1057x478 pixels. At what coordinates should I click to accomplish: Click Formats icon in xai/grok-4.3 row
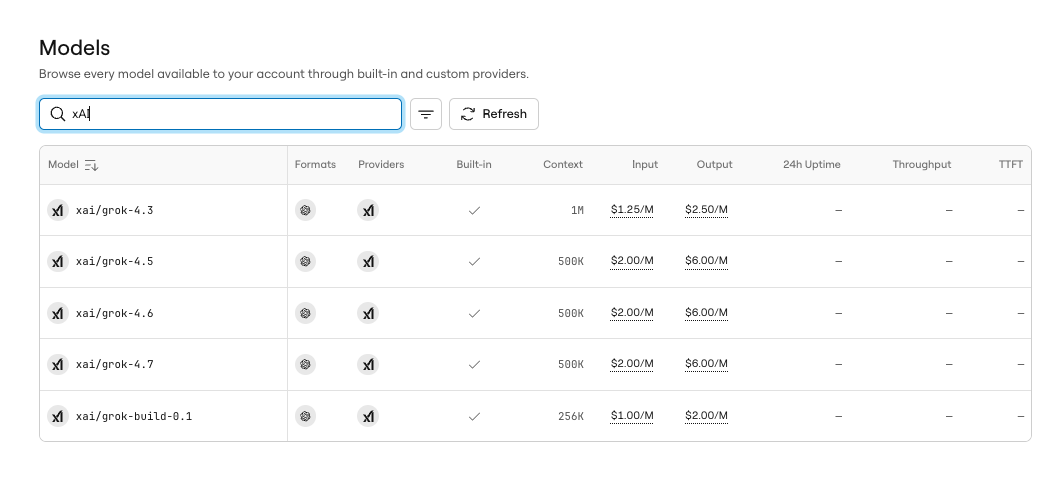(305, 210)
